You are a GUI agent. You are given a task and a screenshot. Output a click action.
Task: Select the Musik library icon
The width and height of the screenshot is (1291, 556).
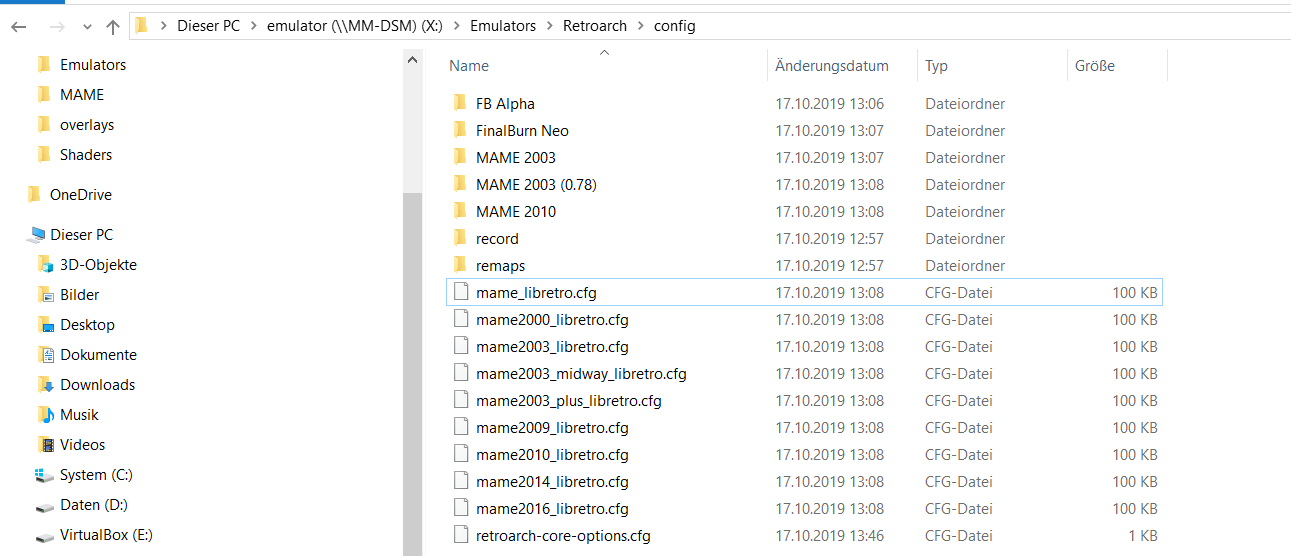(x=45, y=415)
